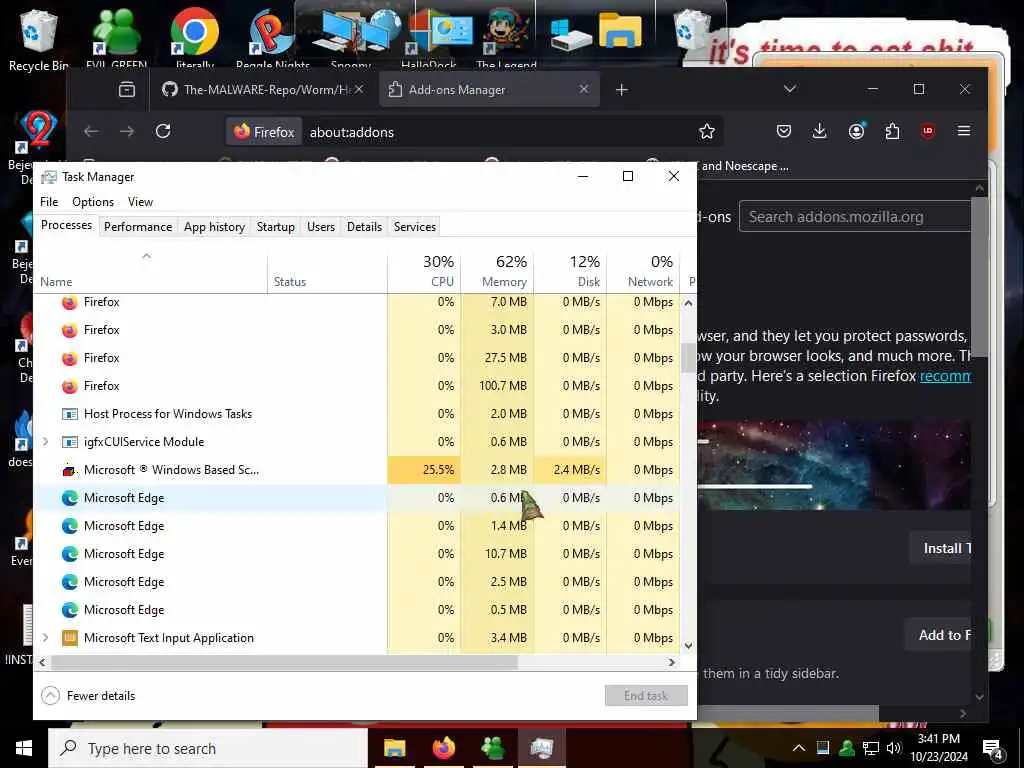Open Firefox Pocket save icon
The width and height of the screenshot is (1024, 768).
pos(784,131)
